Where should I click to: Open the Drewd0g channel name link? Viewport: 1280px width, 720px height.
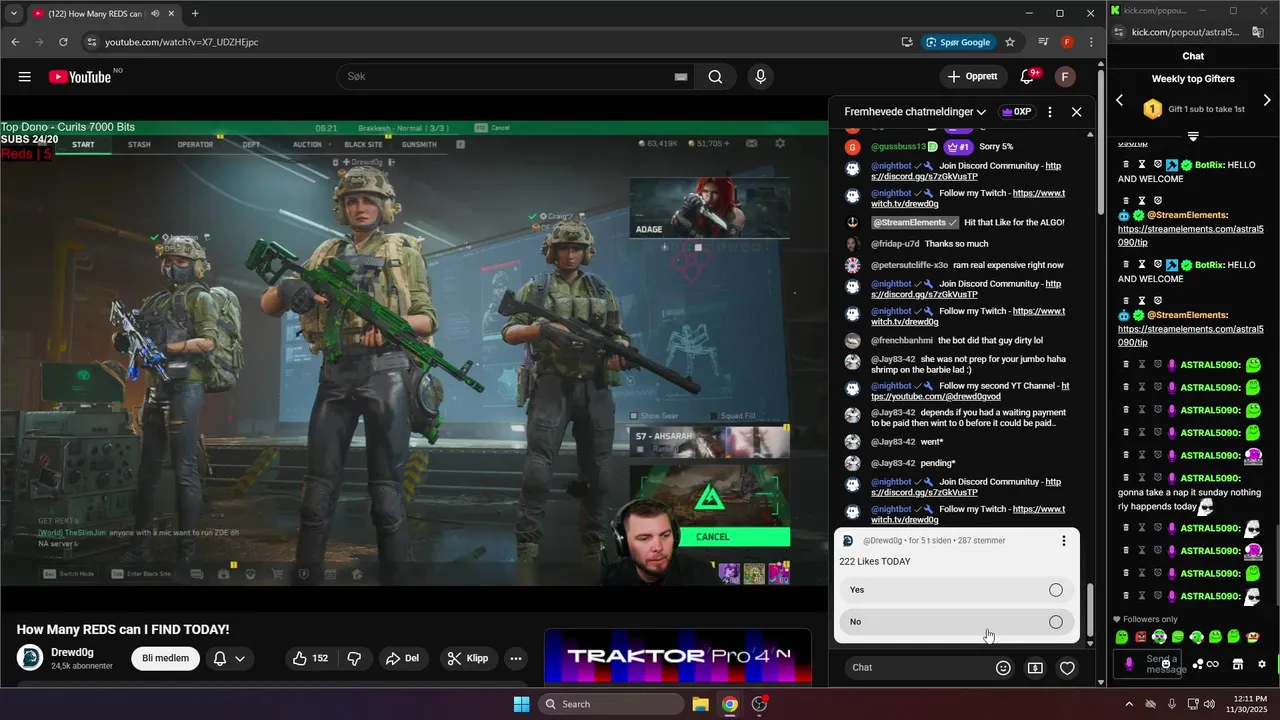[x=72, y=653]
